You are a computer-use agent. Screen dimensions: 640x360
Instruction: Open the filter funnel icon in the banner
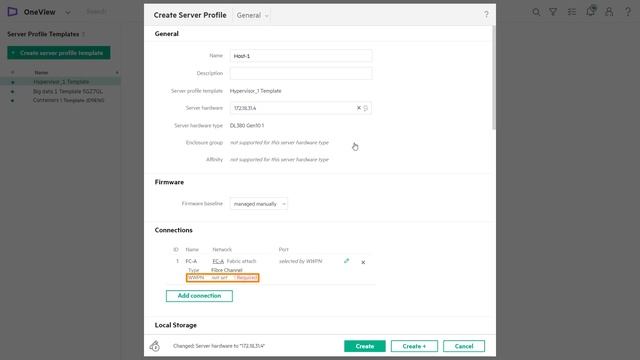(x=553, y=12)
